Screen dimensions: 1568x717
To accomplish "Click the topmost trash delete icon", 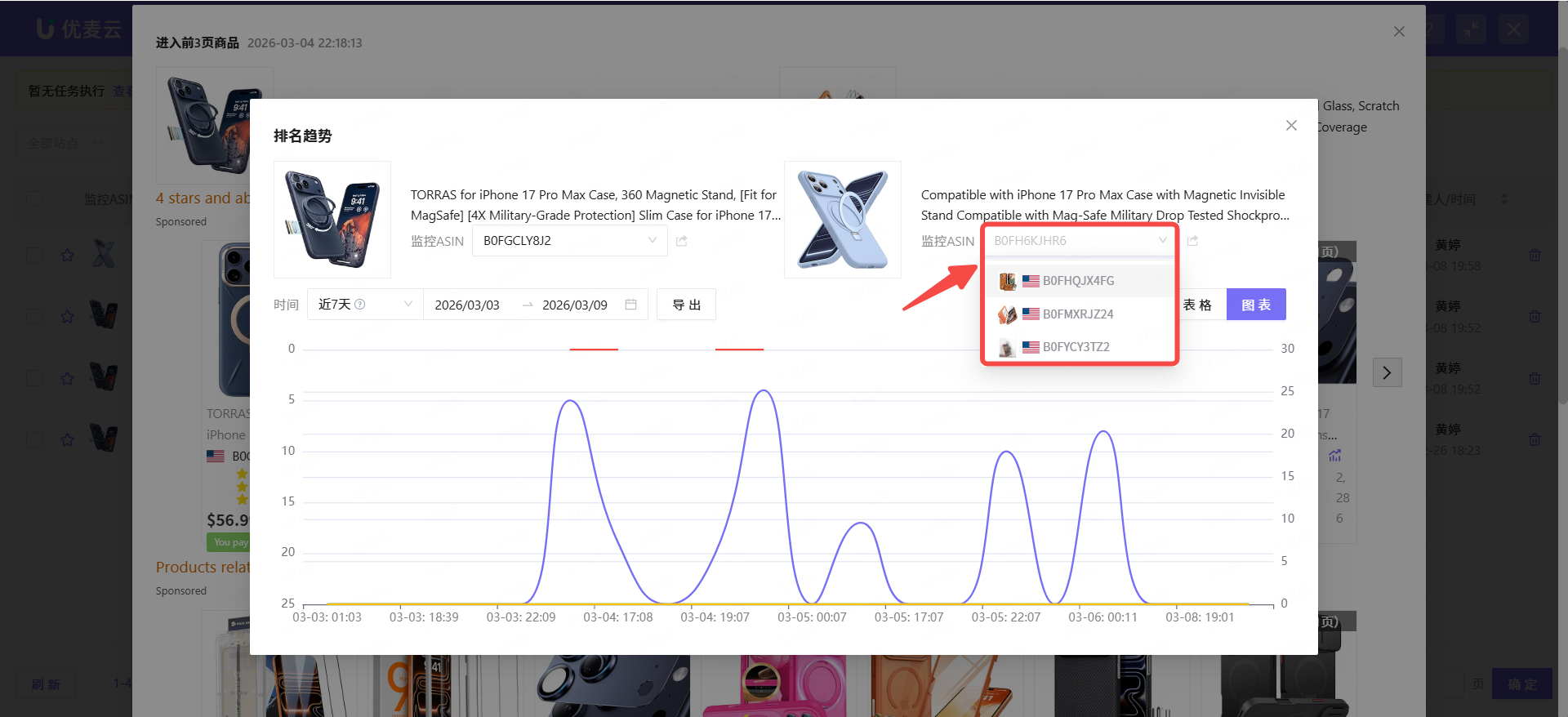I will click(x=1535, y=255).
